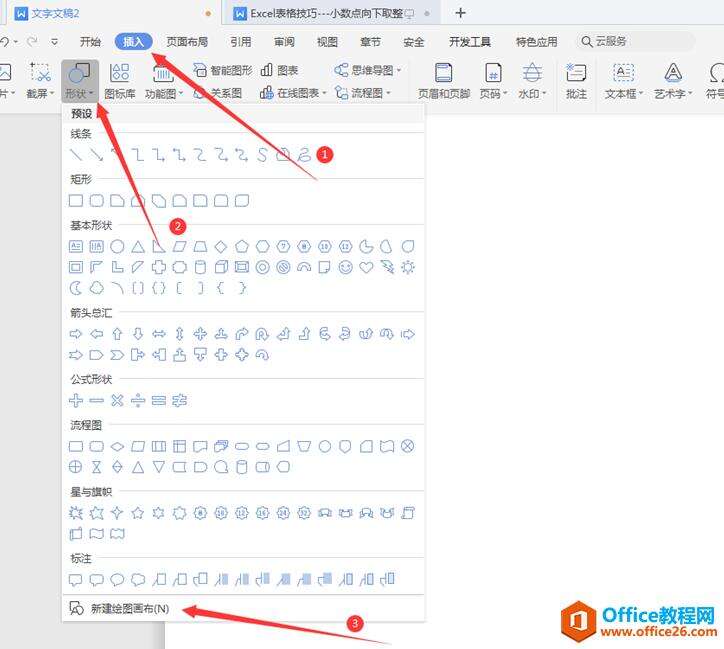Choose the right arrow in 箭头总汇
The height and width of the screenshot is (649, 724).
tap(76, 334)
